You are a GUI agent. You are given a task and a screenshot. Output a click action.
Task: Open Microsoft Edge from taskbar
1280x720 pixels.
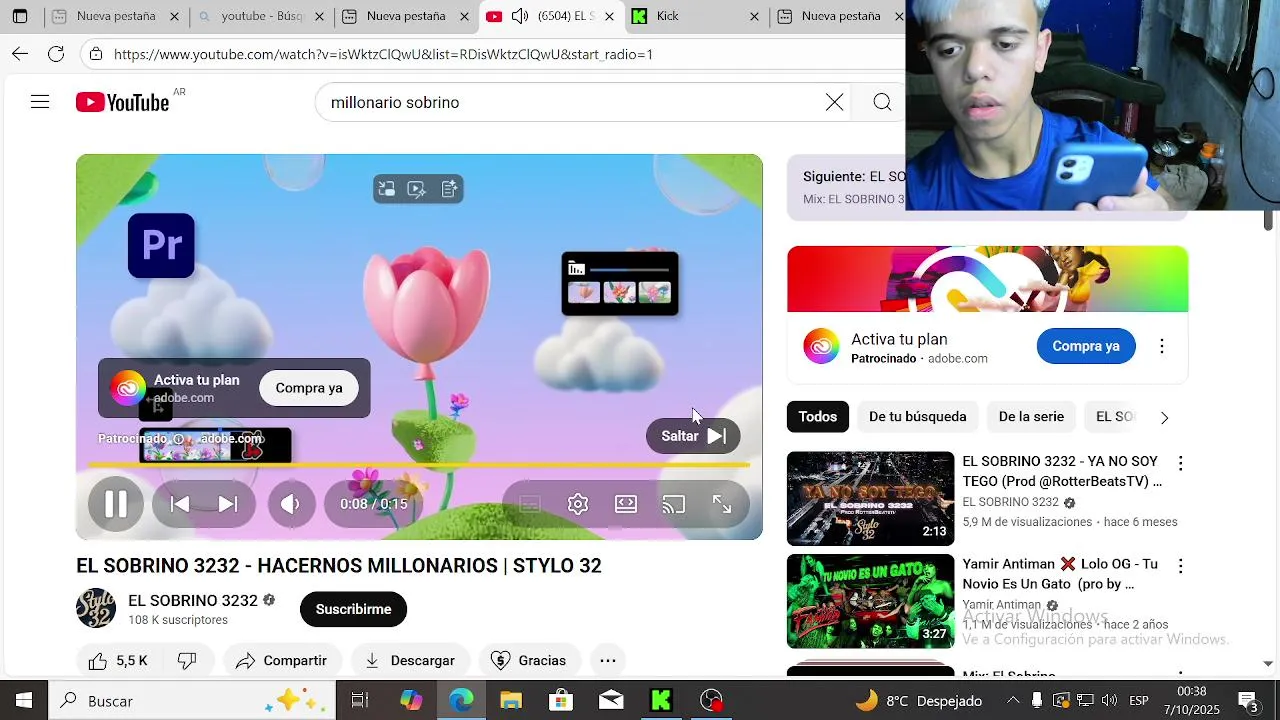click(461, 701)
